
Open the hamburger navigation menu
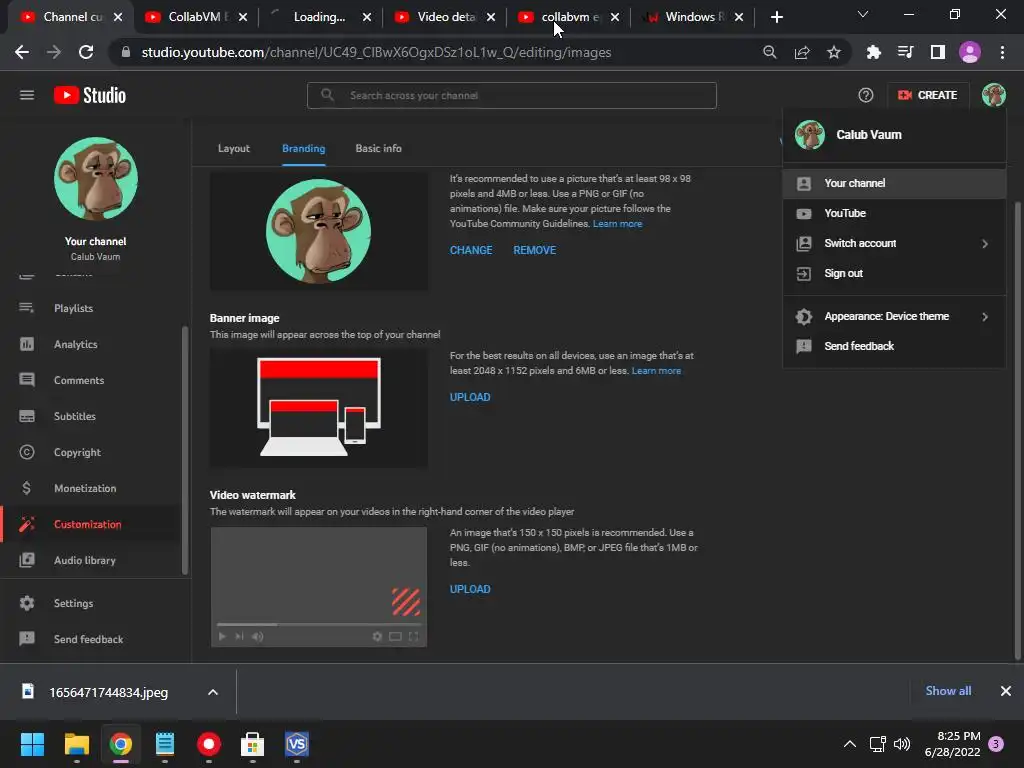pos(27,95)
